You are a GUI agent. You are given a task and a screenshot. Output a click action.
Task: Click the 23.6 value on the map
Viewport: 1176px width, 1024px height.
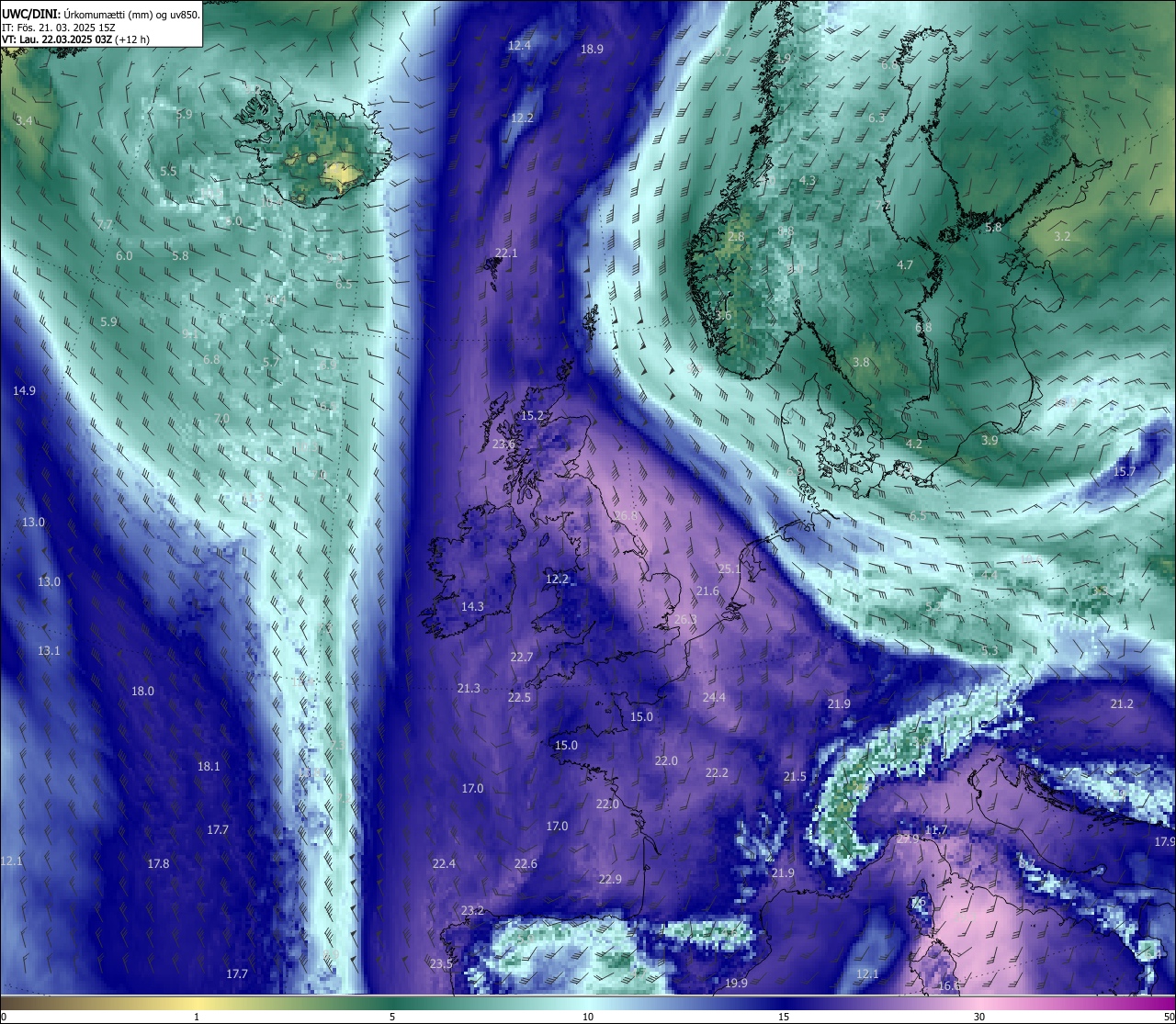point(503,444)
